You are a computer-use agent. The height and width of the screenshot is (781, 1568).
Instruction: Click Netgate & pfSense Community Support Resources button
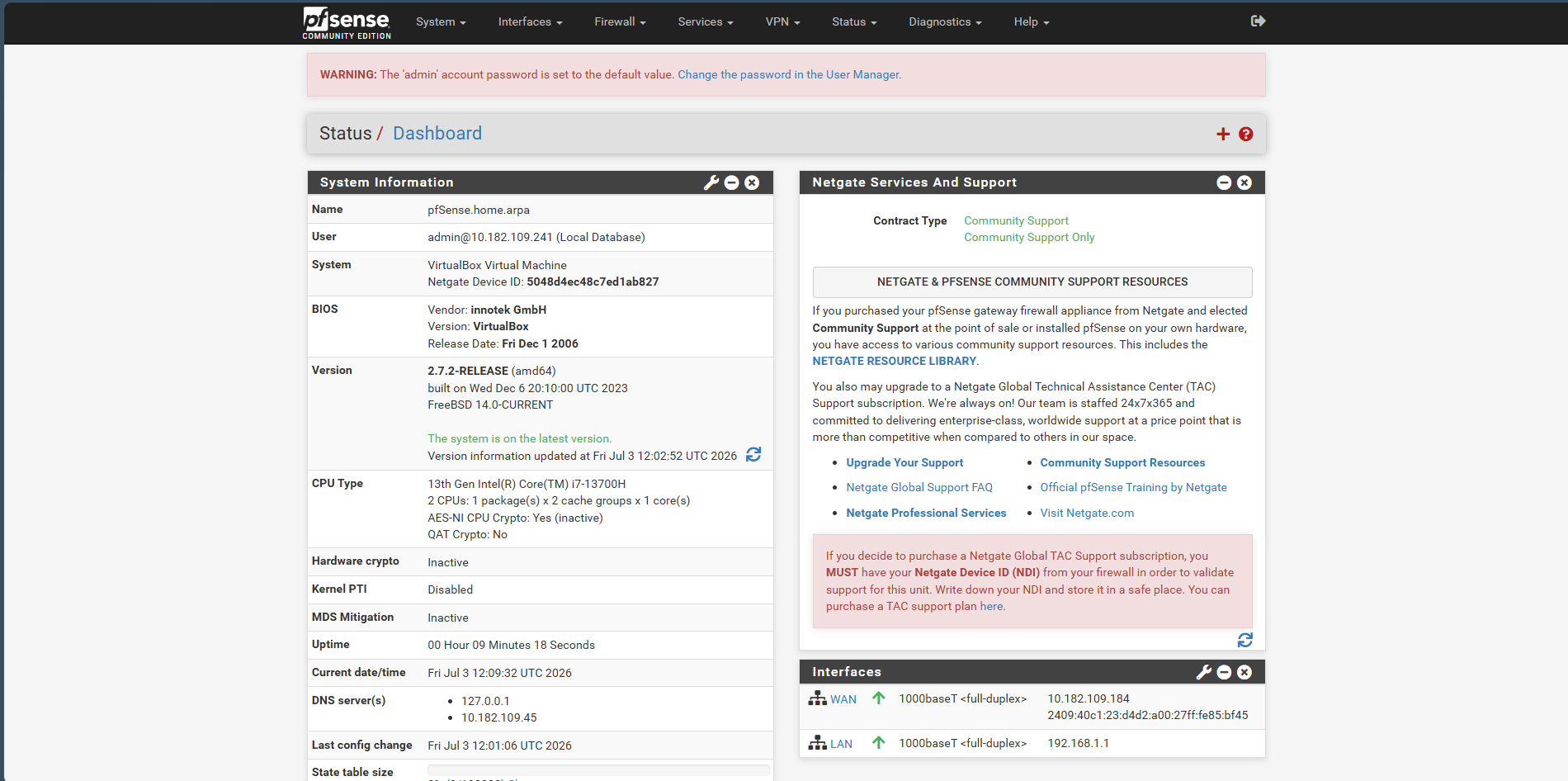(x=1032, y=282)
